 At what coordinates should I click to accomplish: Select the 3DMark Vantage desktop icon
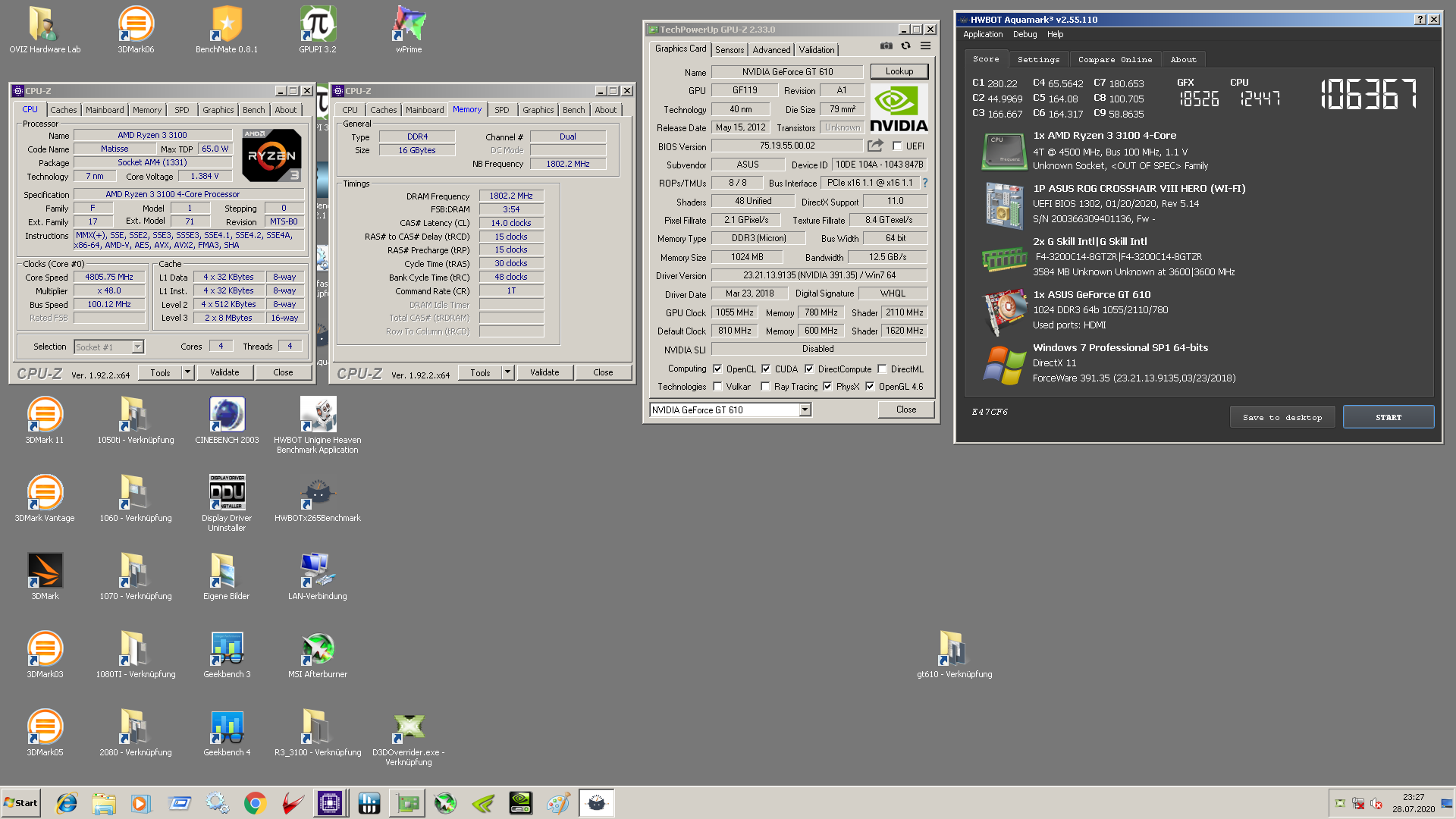(x=45, y=498)
